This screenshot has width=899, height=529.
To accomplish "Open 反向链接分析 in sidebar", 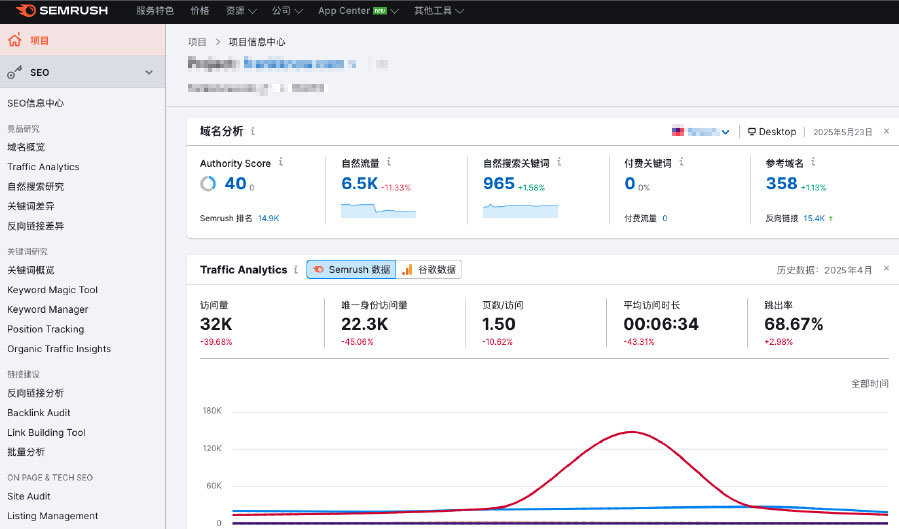I will coord(36,393).
